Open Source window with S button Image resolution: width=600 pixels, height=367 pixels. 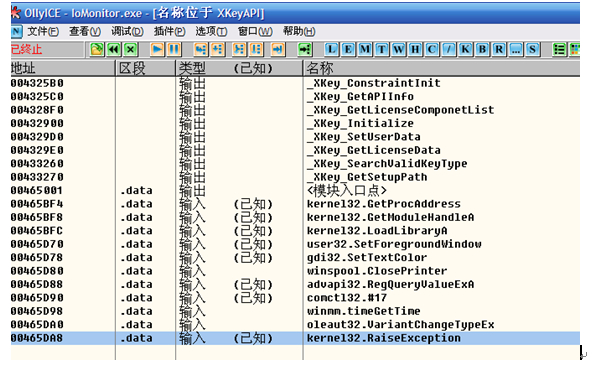point(533,49)
